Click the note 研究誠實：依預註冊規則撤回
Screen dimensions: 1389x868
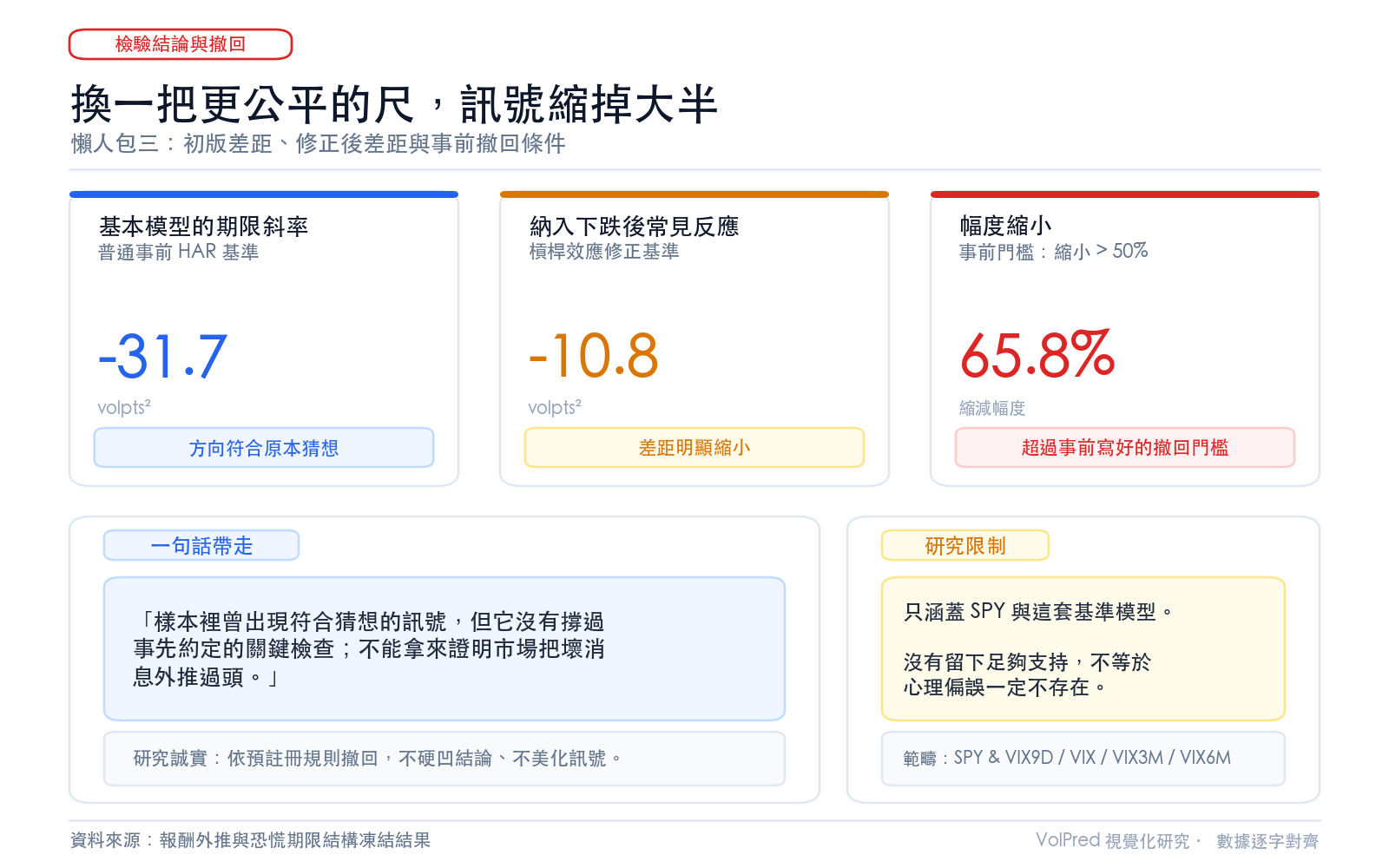click(444, 759)
